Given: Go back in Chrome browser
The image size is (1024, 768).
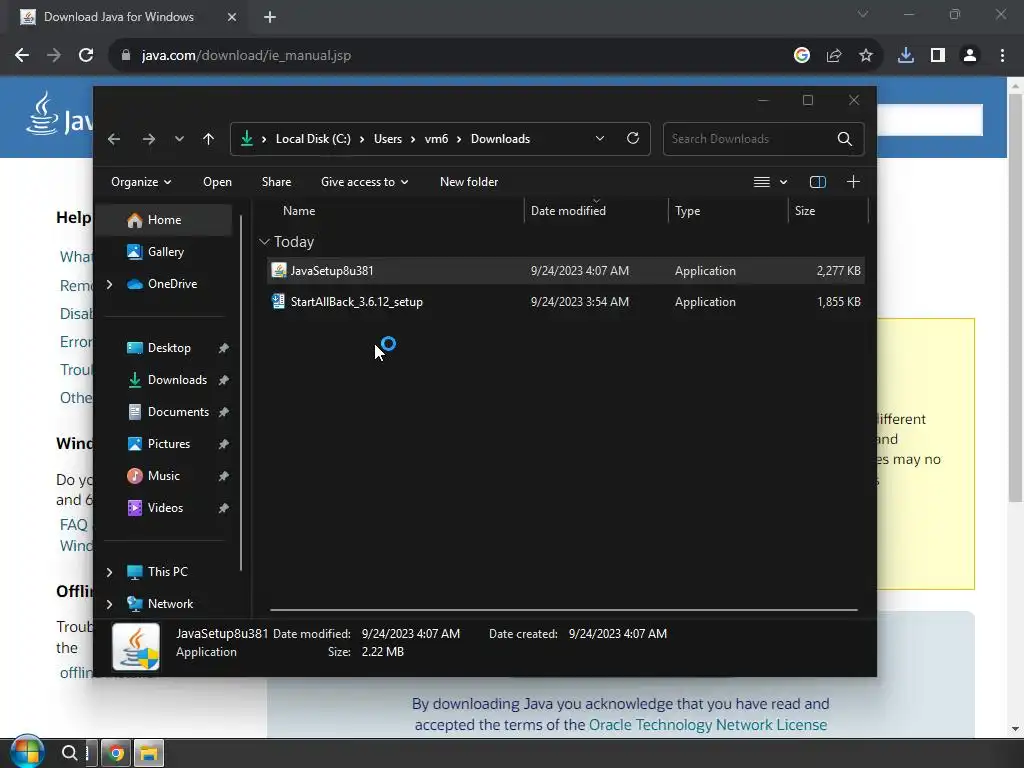Looking at the screenshot, I should 22,56.
